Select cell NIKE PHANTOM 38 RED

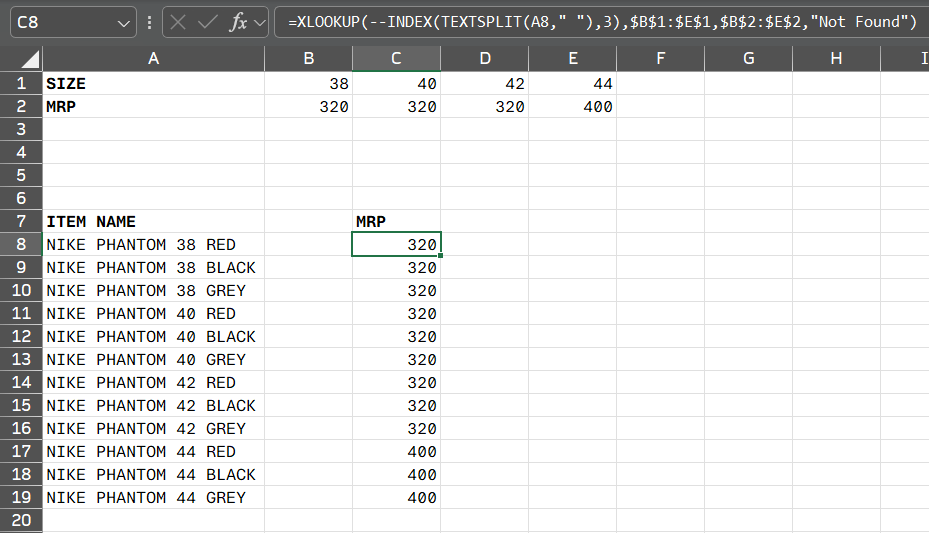coord(153,245)
